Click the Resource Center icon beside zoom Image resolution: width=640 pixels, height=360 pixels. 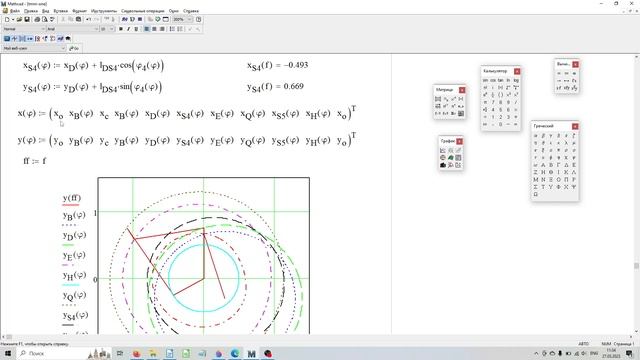point(165,19)
